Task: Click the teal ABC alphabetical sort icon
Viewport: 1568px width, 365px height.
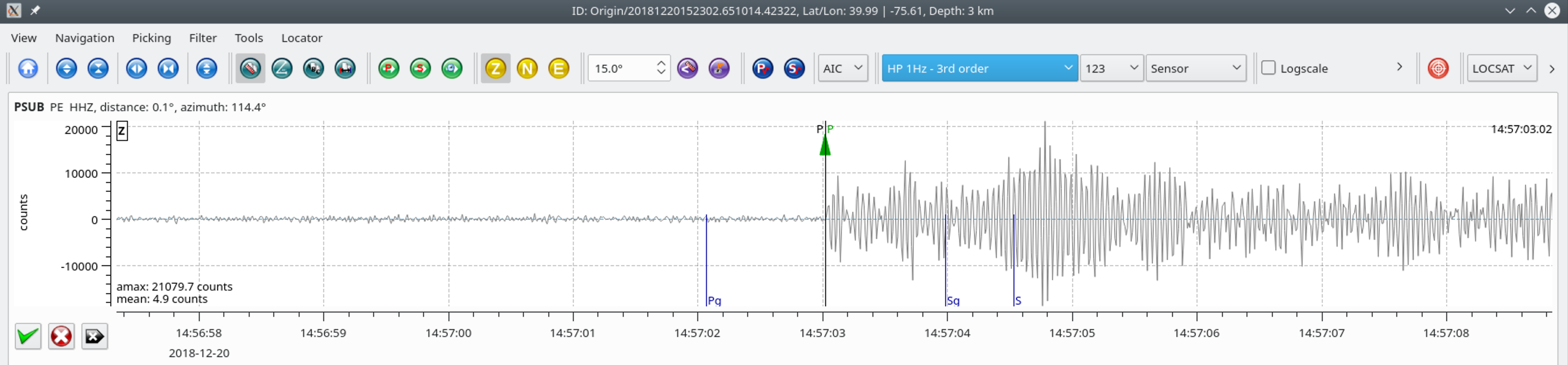Action: pyautogui.click(x=314, y=68)
